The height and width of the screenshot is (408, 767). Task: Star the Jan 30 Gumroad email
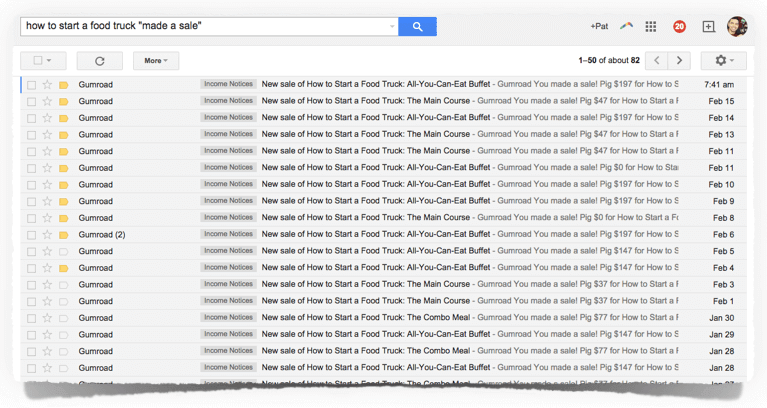(47, 318)
